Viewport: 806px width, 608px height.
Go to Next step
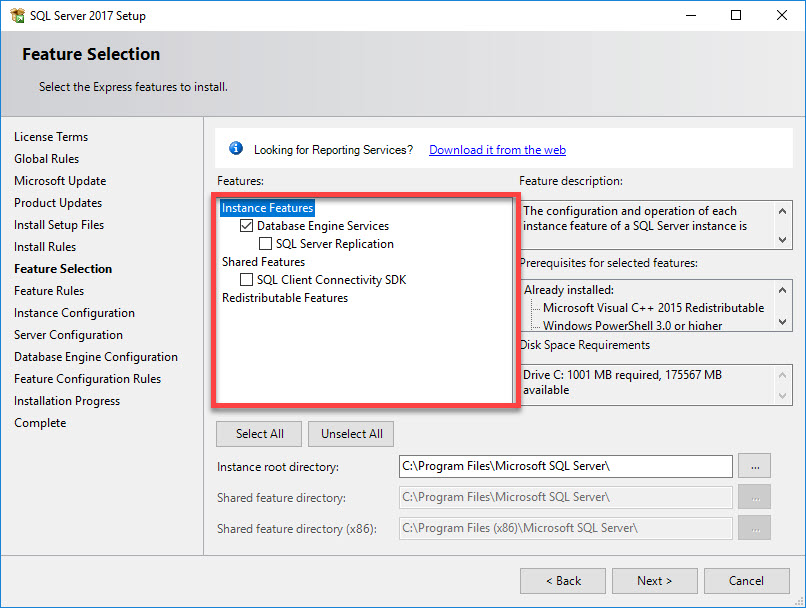point(654,581)
